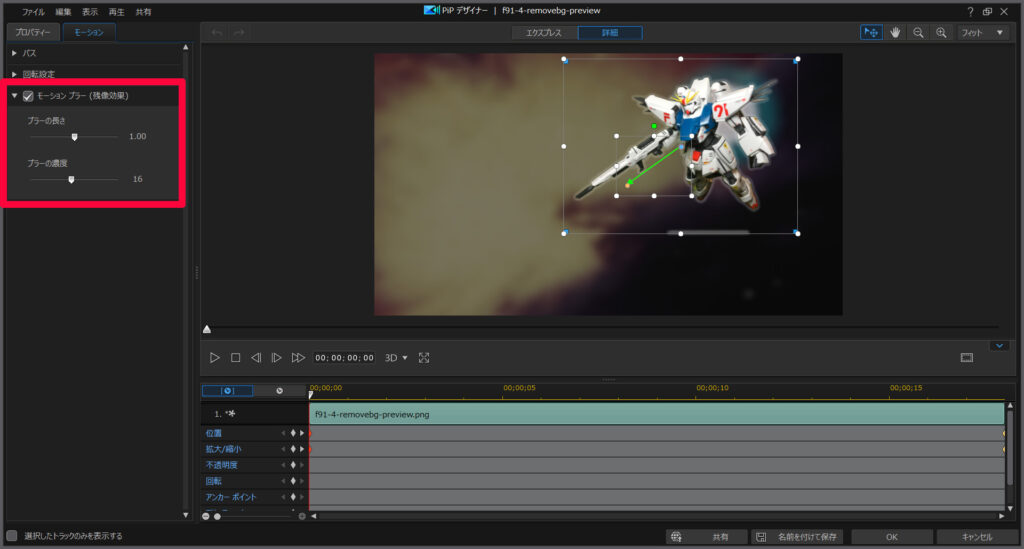Go to next keyframe on 拡大/縮小 row
This screenshot has height=549, width=1024.
click(302, 449)
